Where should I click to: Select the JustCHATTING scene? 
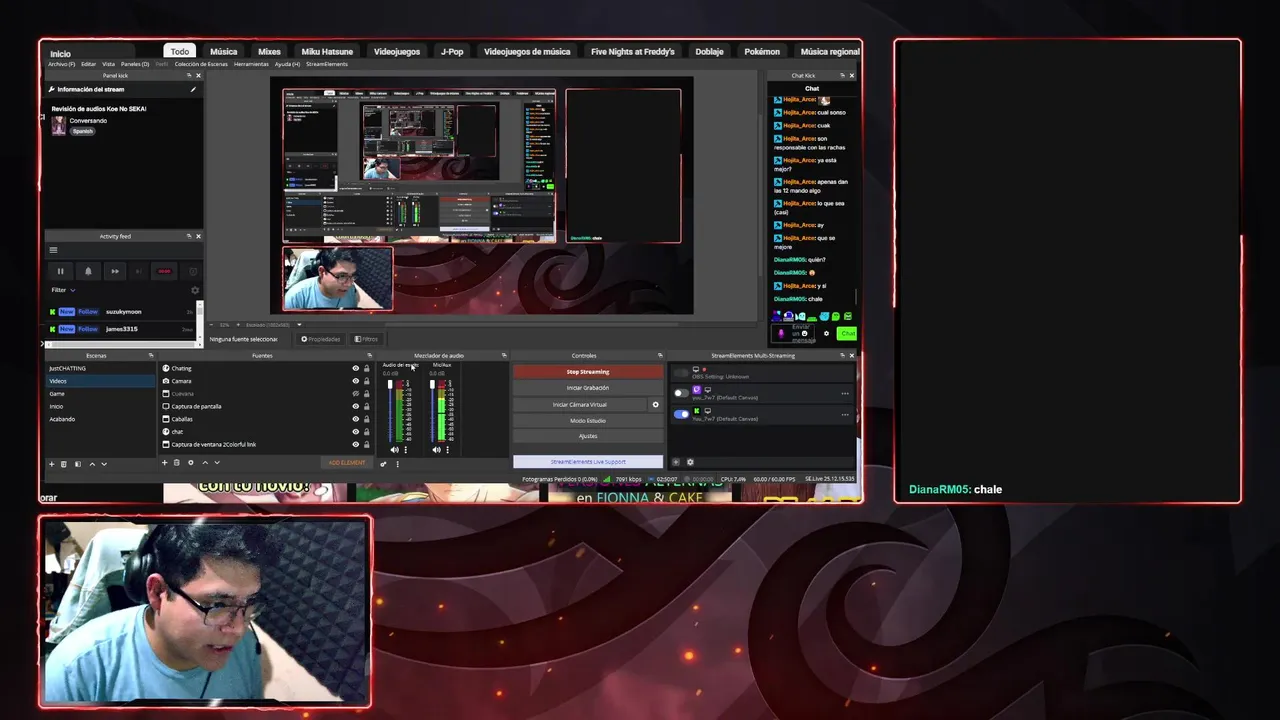[x=101, y=368]
